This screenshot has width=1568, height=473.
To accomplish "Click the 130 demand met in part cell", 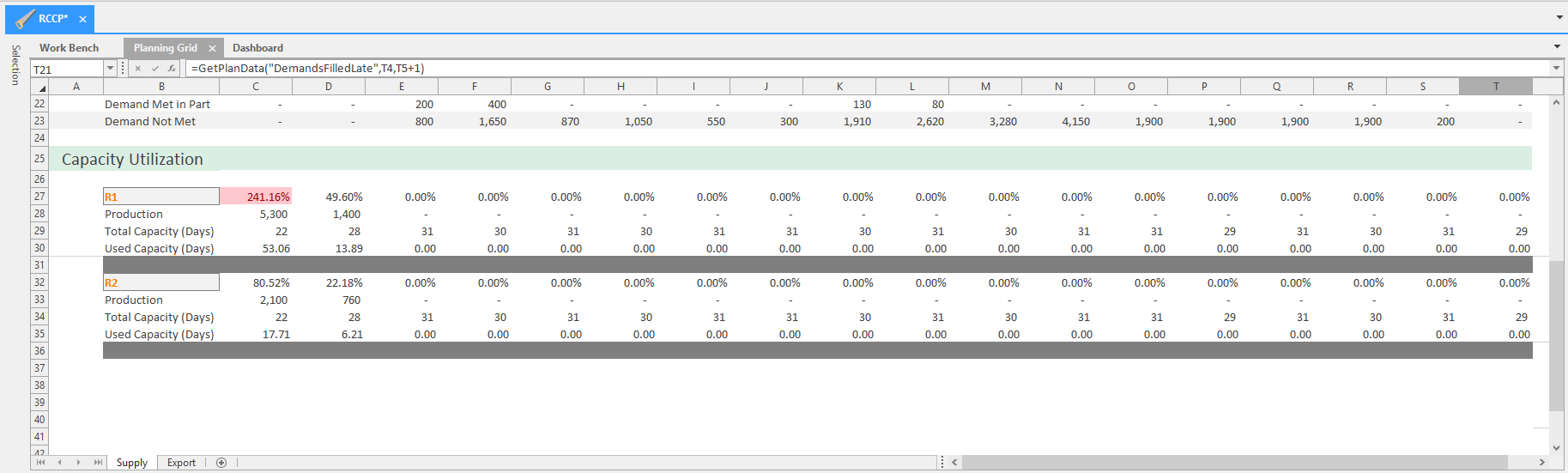I will point(839,104).
